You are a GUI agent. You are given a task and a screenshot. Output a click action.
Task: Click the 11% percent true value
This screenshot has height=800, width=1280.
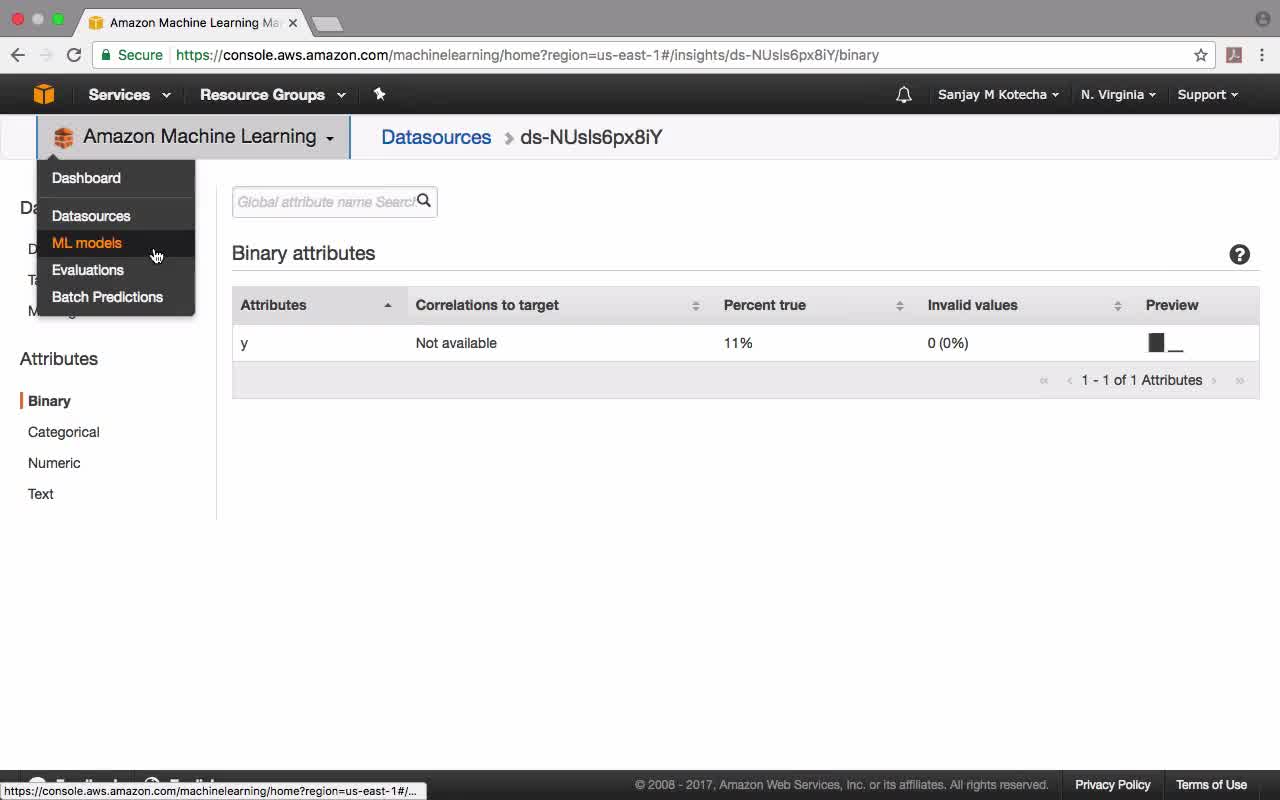click(738, 343)
